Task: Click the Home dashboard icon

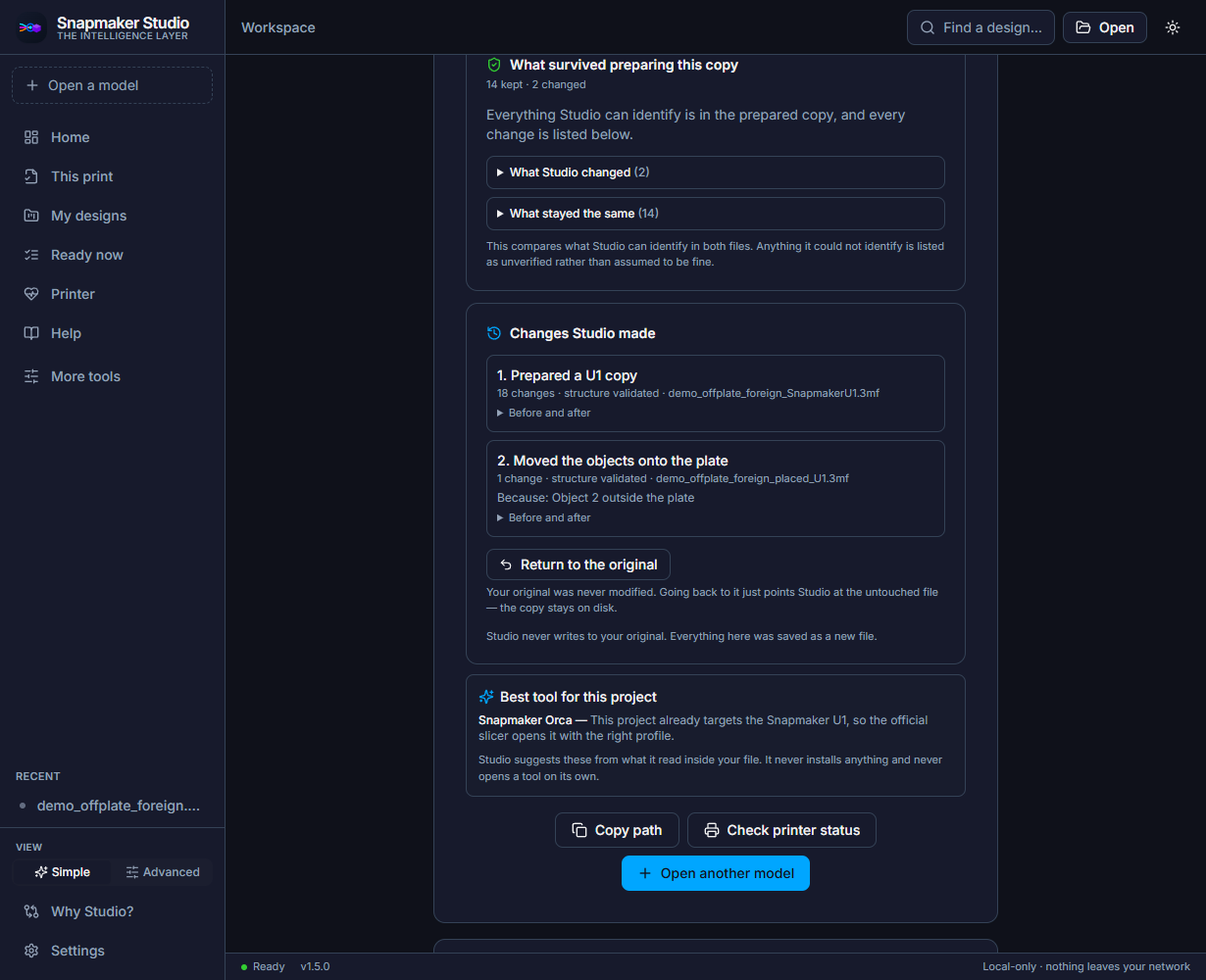Action: point(31,137)
